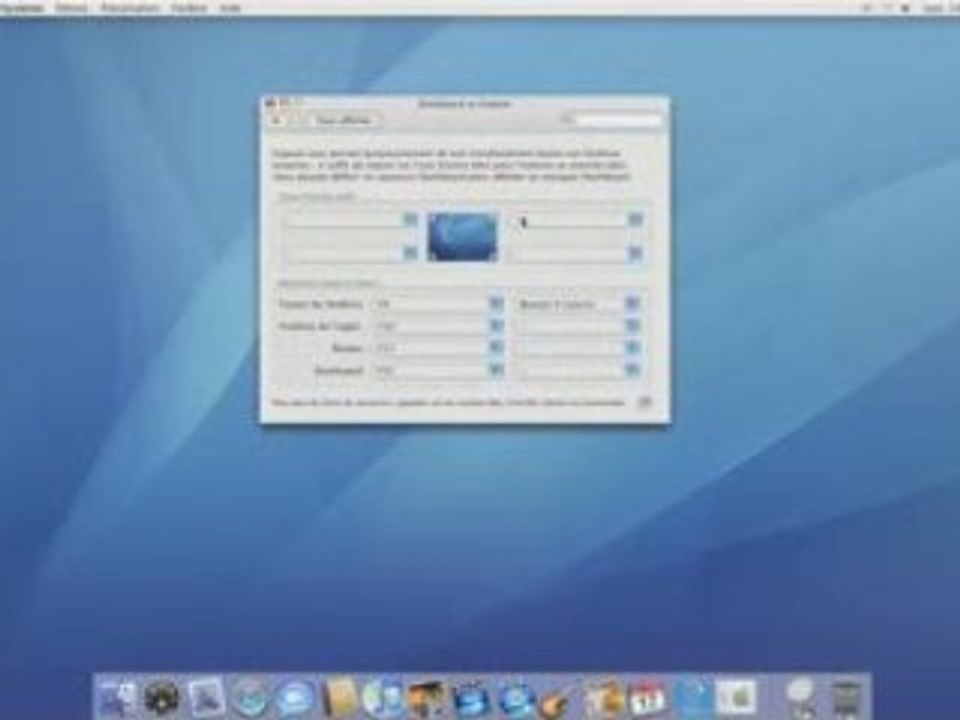Image resolution: width=960 pixels, height=720 pixels.
Task: Open mouse button dropdown in all-windows row
Action: tap(577, 304)
